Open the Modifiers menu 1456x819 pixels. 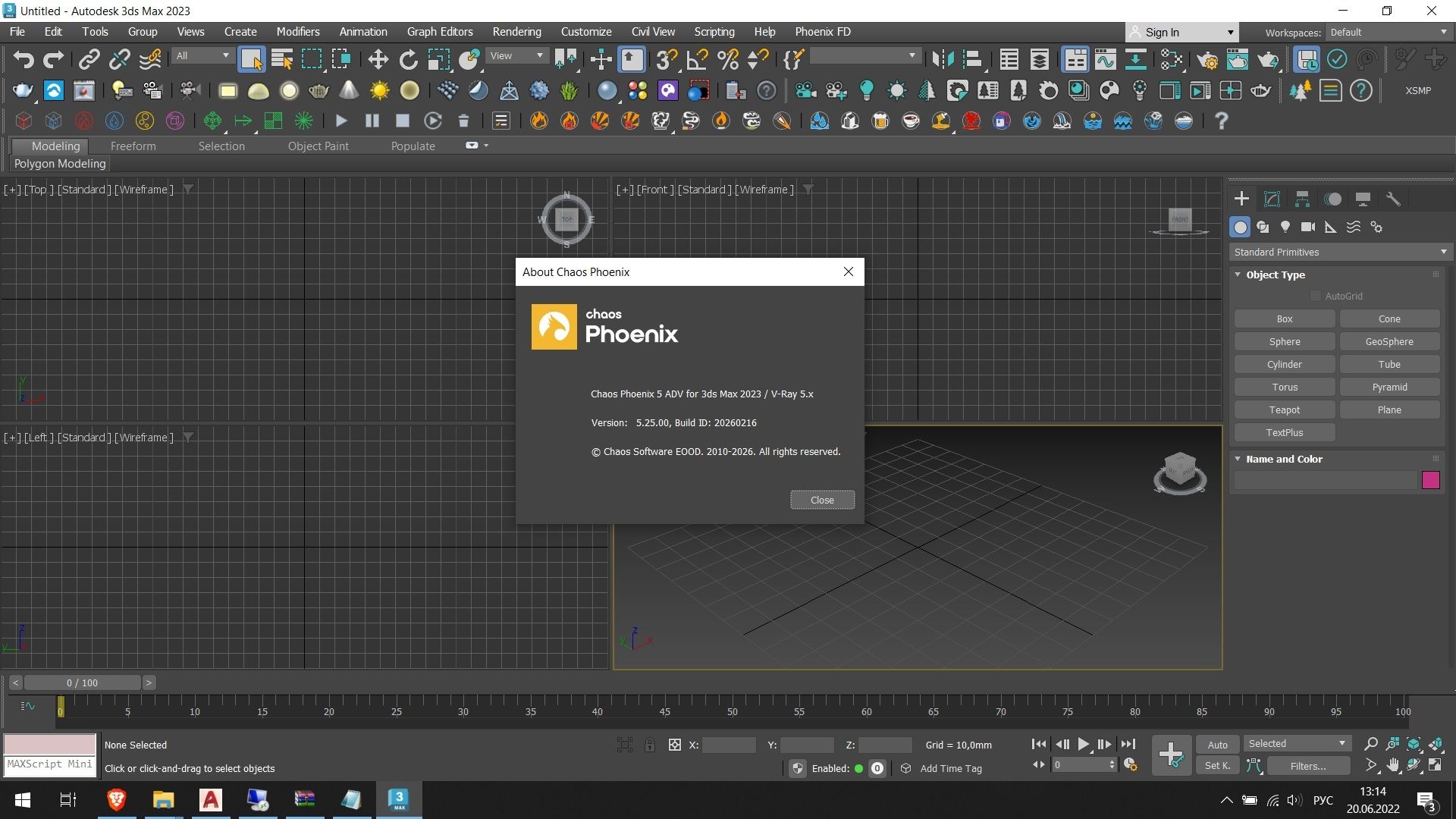(x=297, y=32)
